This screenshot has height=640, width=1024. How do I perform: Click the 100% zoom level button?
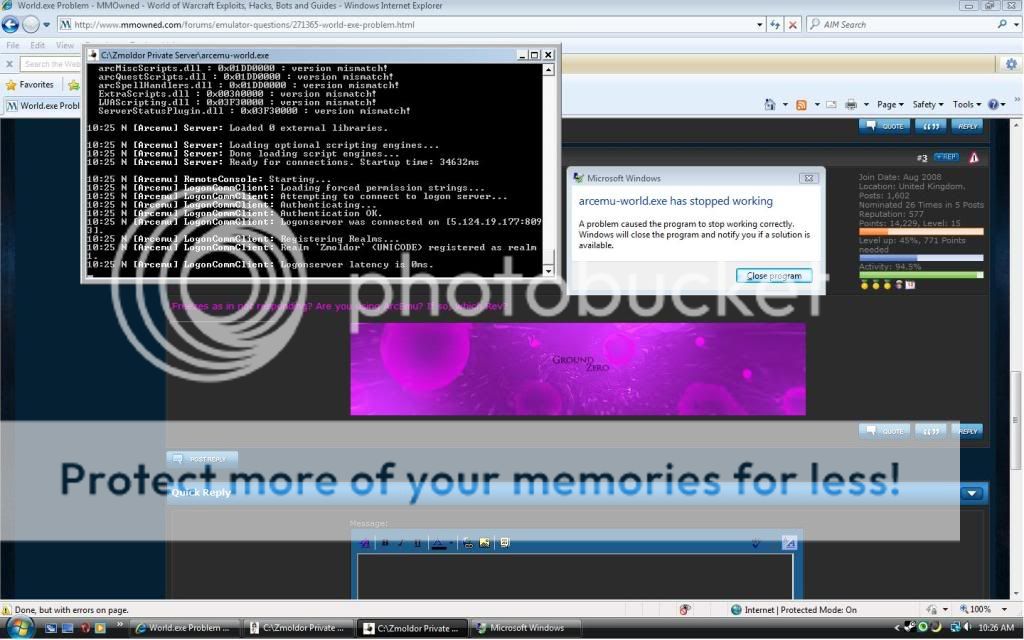point(976,609)
